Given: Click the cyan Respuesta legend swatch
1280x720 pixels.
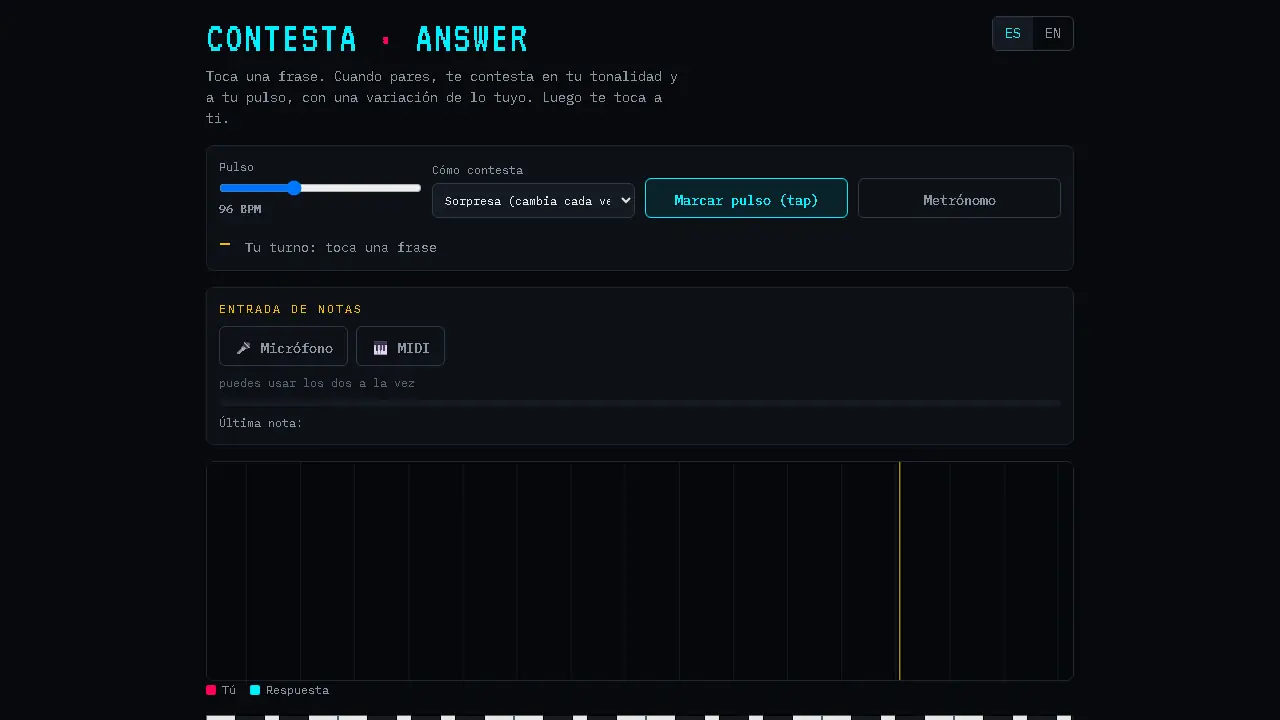Looking at the screenshot, I should coord(255,690).
